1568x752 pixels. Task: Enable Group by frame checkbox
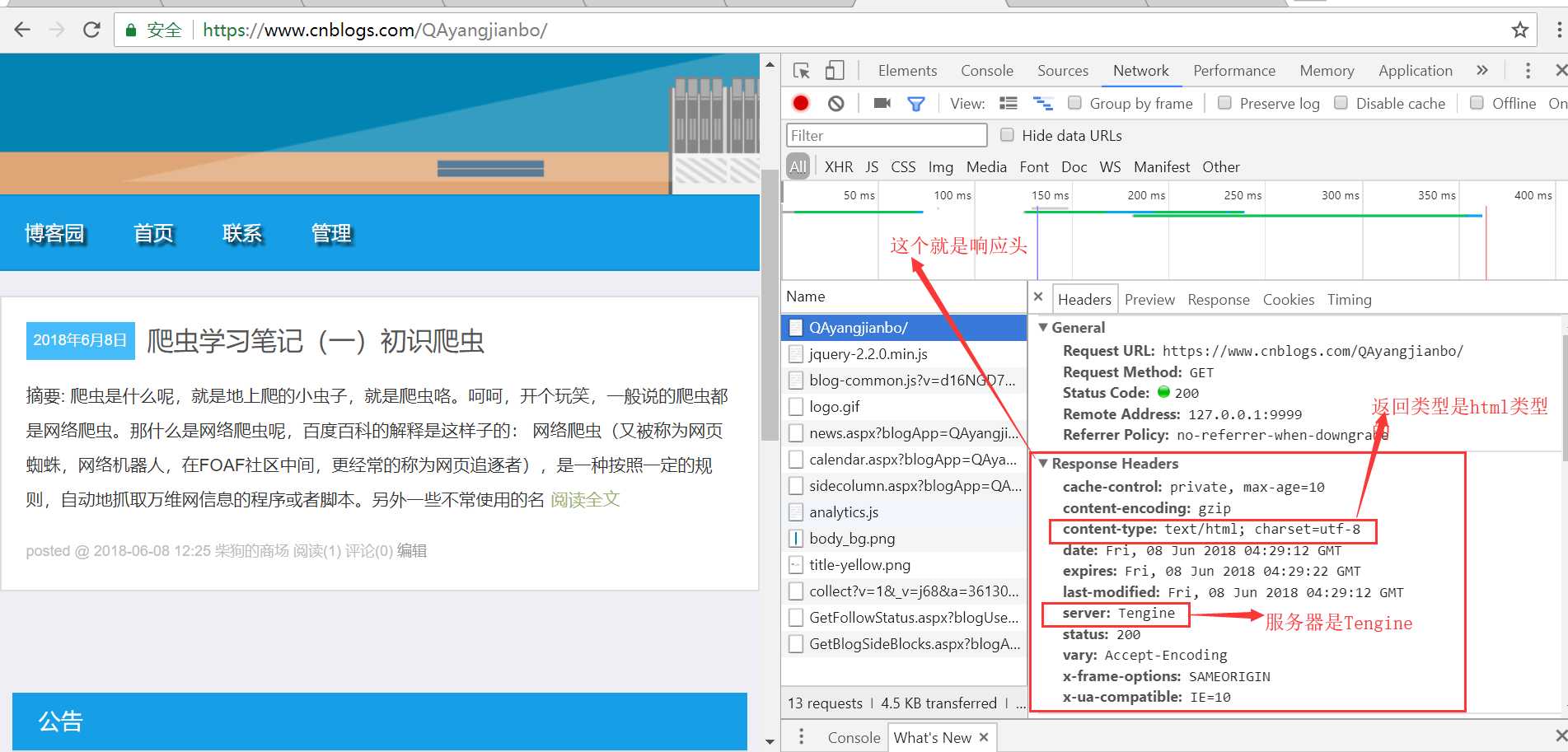[1074, 103]
